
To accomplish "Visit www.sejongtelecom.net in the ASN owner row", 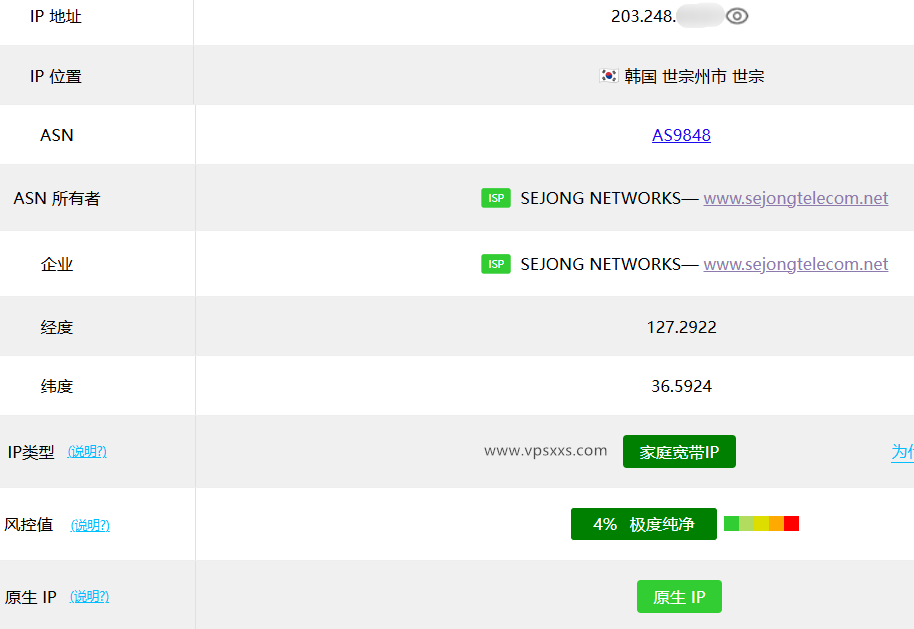I will pos(794,198).
